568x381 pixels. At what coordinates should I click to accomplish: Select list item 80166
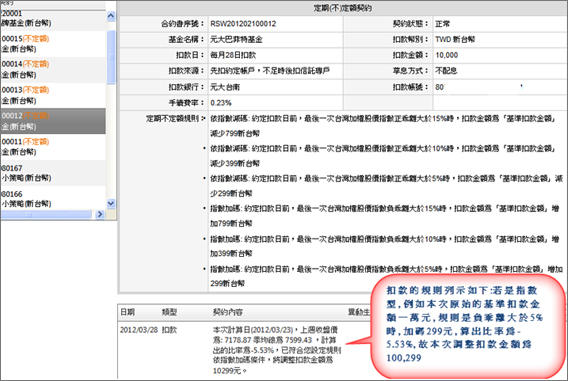tap(53, 198)
